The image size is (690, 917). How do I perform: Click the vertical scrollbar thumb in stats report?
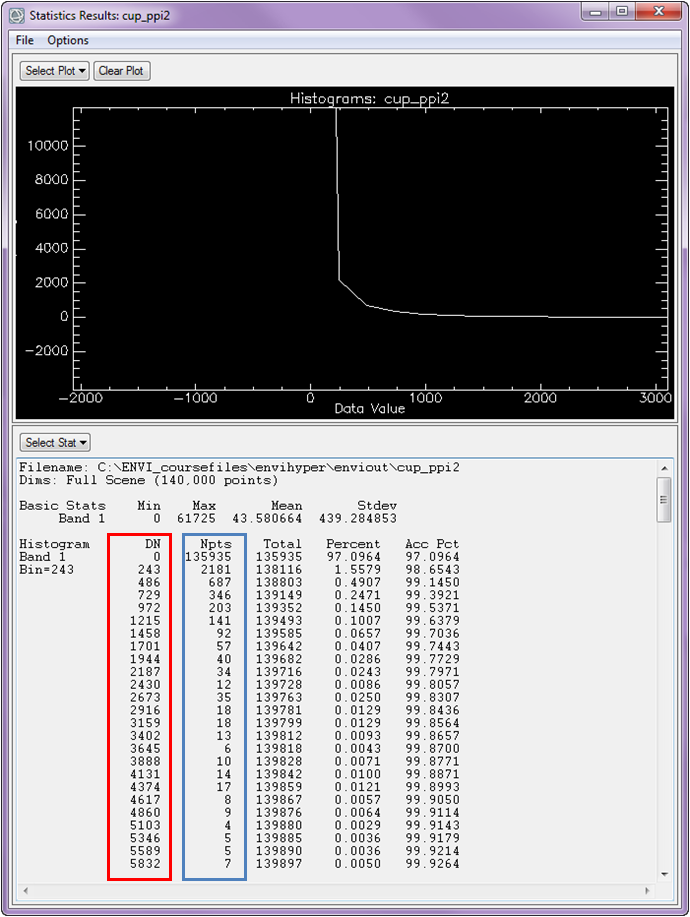pos(664,498)
